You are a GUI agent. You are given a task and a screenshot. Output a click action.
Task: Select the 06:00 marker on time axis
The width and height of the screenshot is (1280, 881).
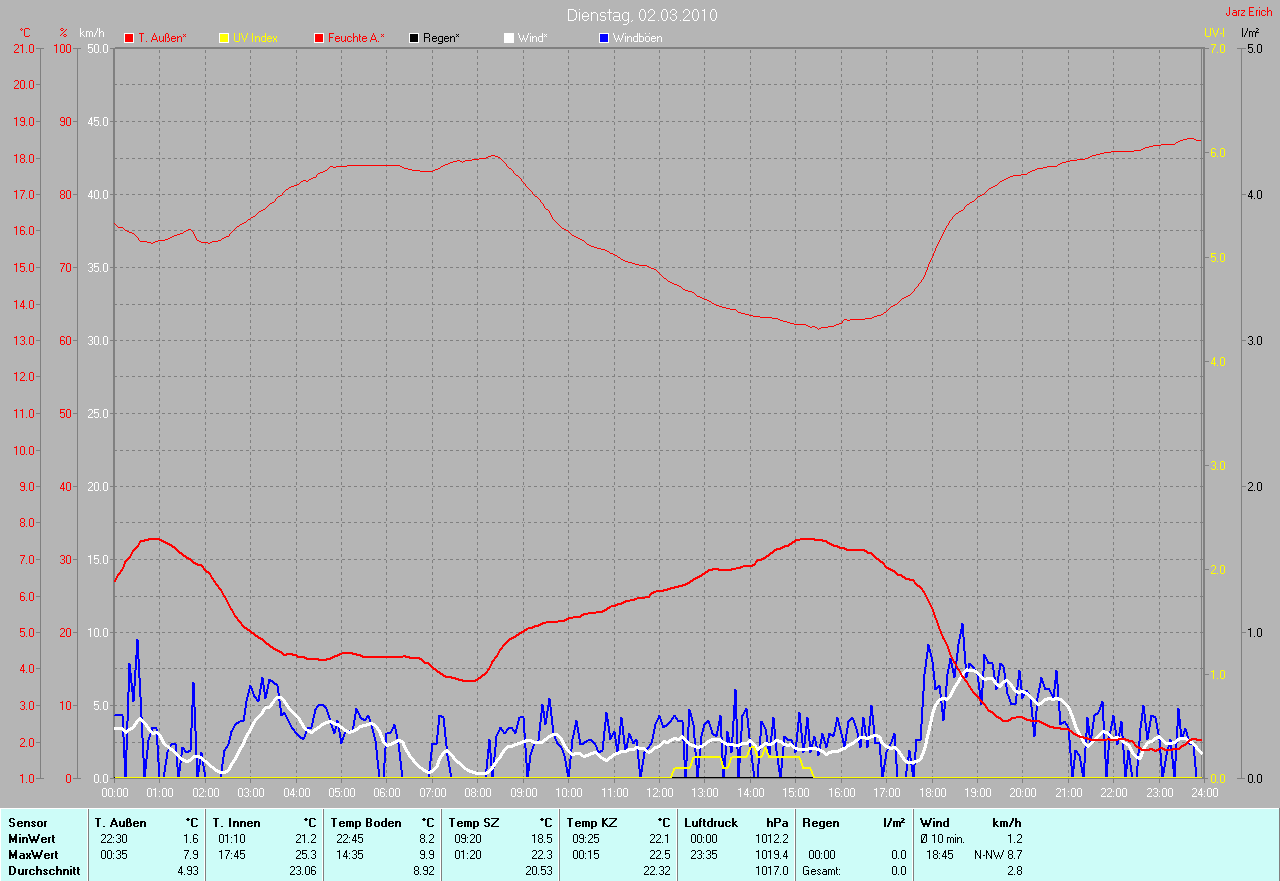point(387,793)
